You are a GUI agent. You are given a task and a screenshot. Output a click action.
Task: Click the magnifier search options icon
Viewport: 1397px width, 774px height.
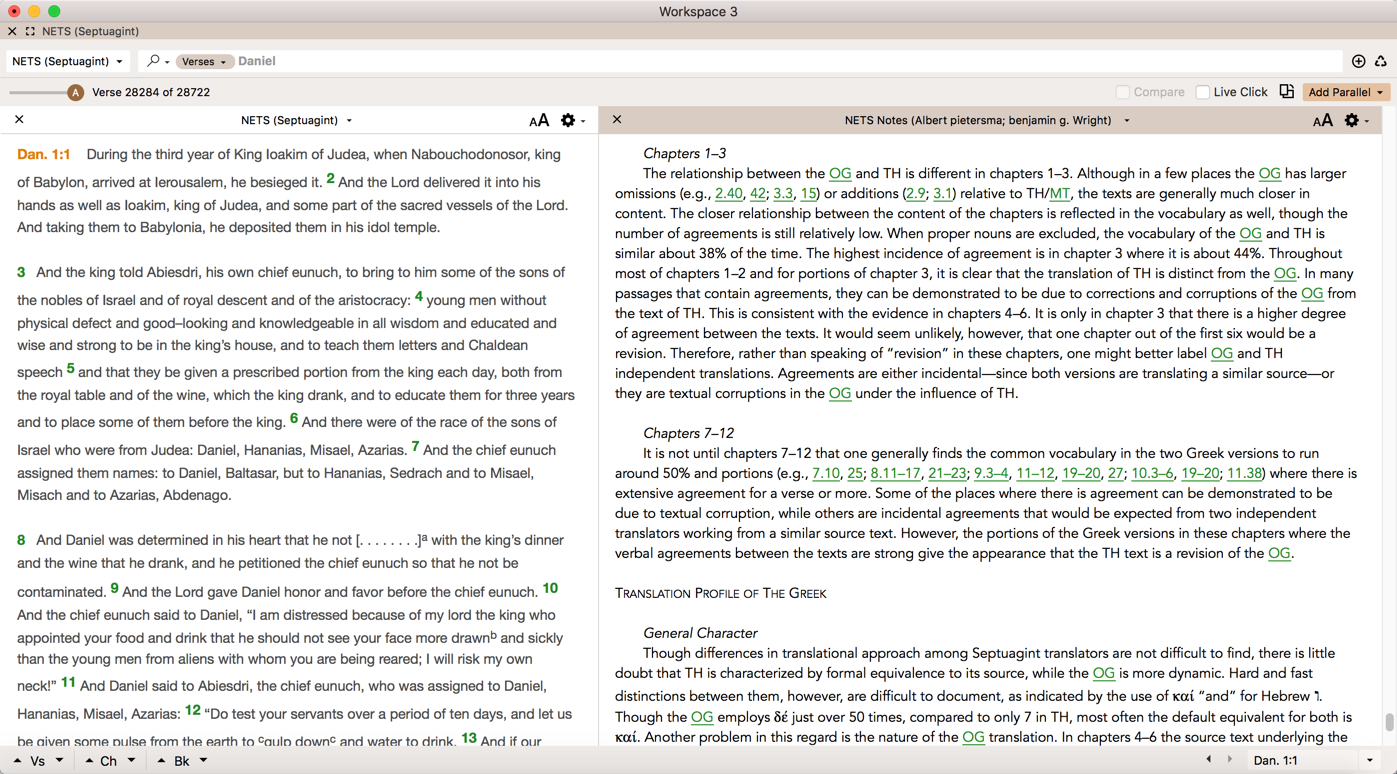pos(157,61)
